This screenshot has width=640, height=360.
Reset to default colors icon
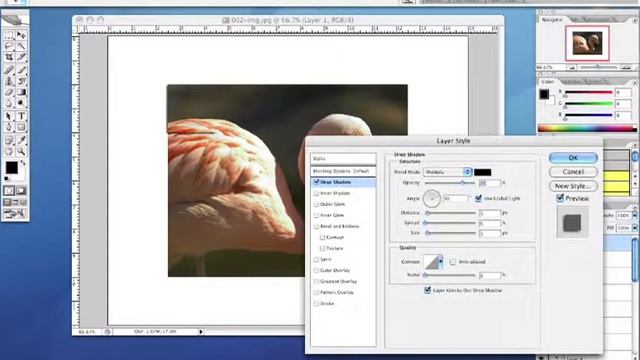7,179
